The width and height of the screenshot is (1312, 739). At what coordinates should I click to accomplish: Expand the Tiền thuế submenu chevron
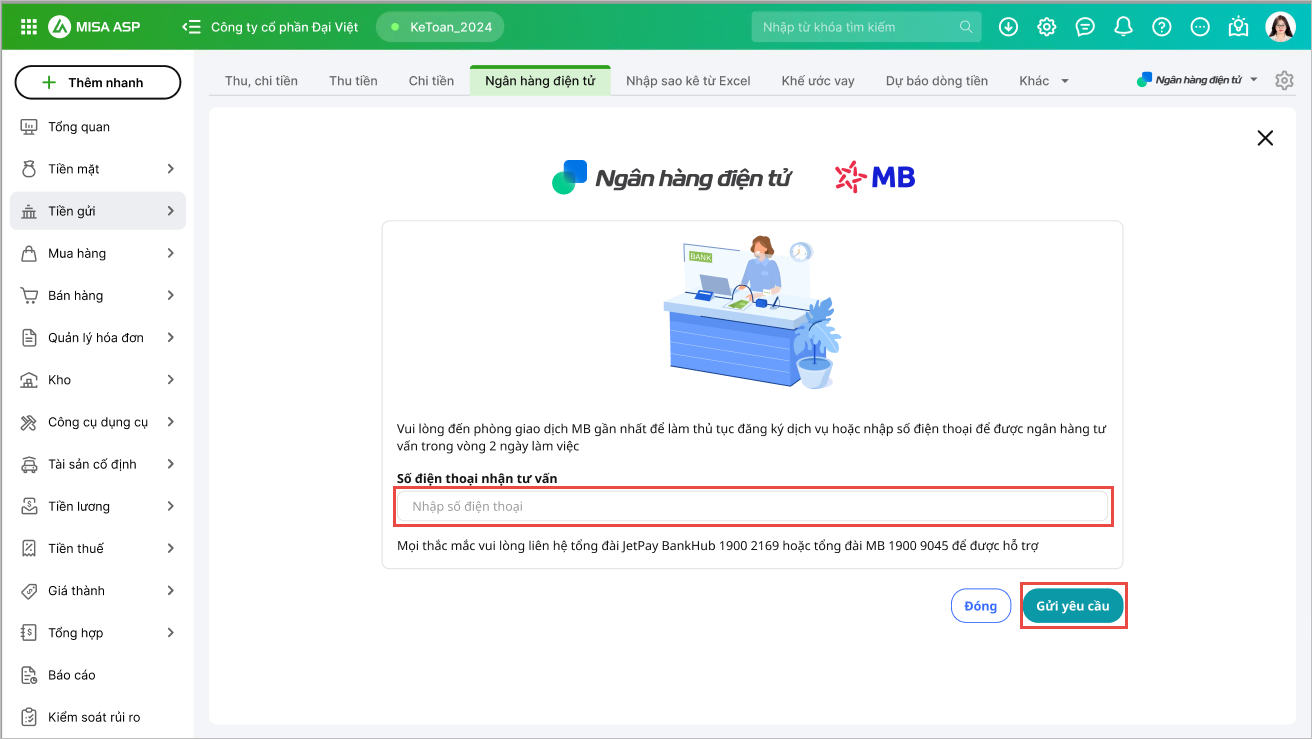[x=171, y=548]
